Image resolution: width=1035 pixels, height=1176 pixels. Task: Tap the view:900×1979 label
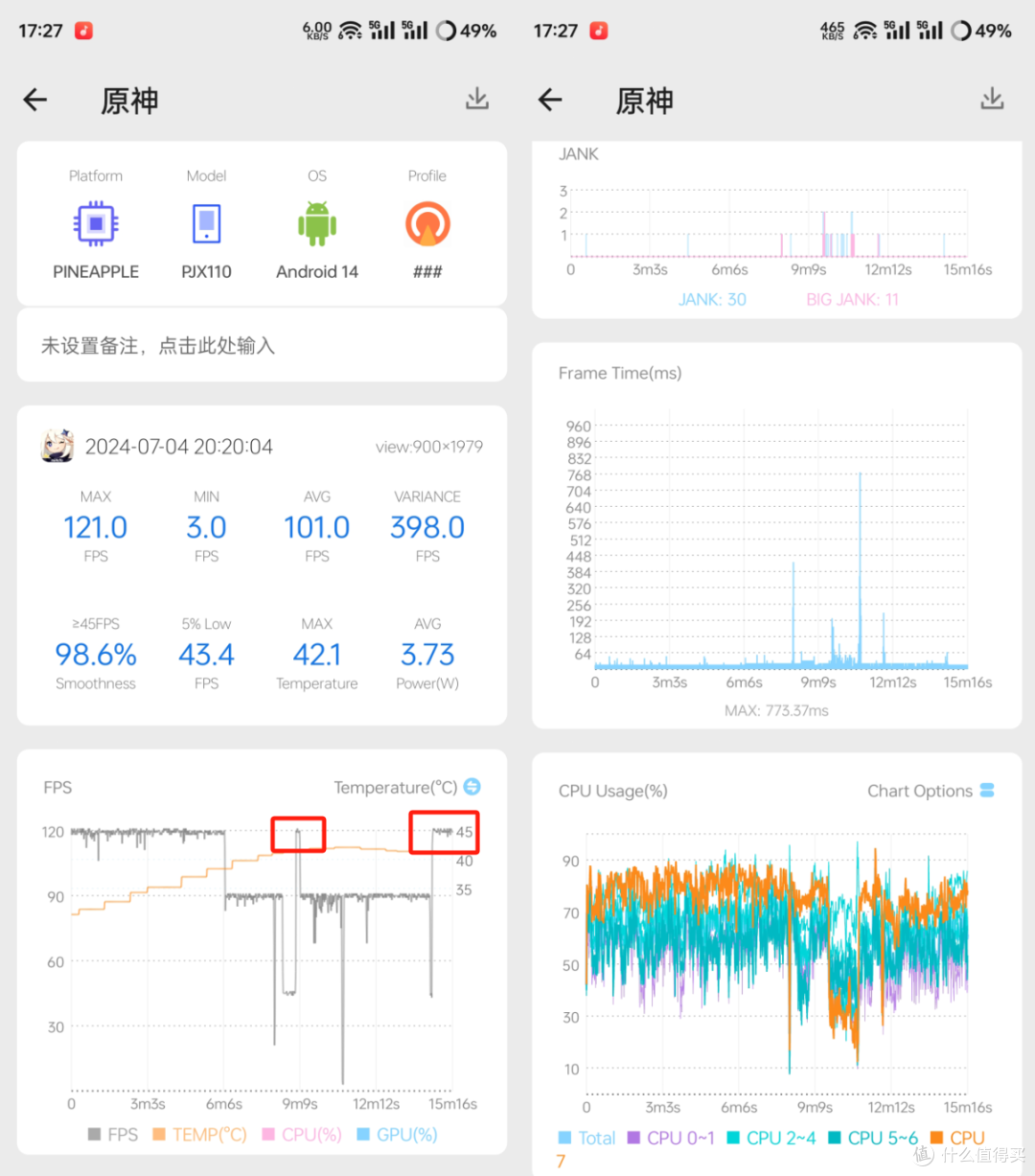[429, 447]
